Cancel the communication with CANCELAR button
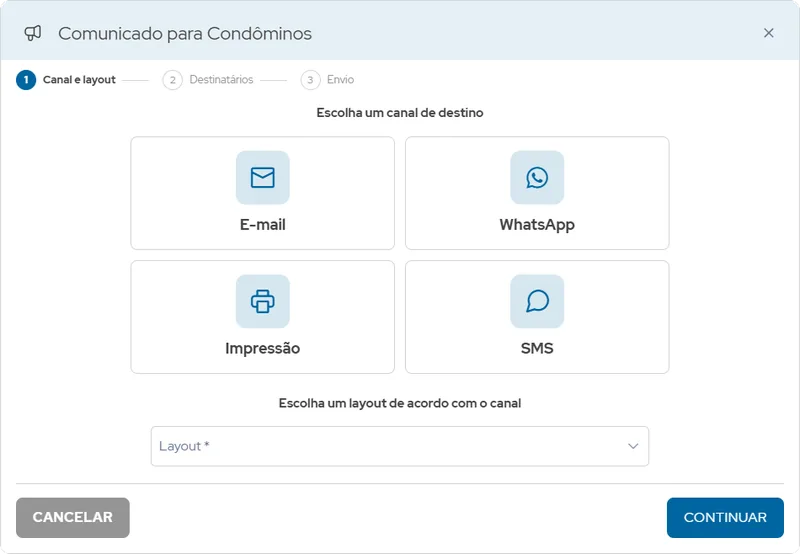Image resolution: width=800 pixels, height=554 pixels. [x=72, y=517]
